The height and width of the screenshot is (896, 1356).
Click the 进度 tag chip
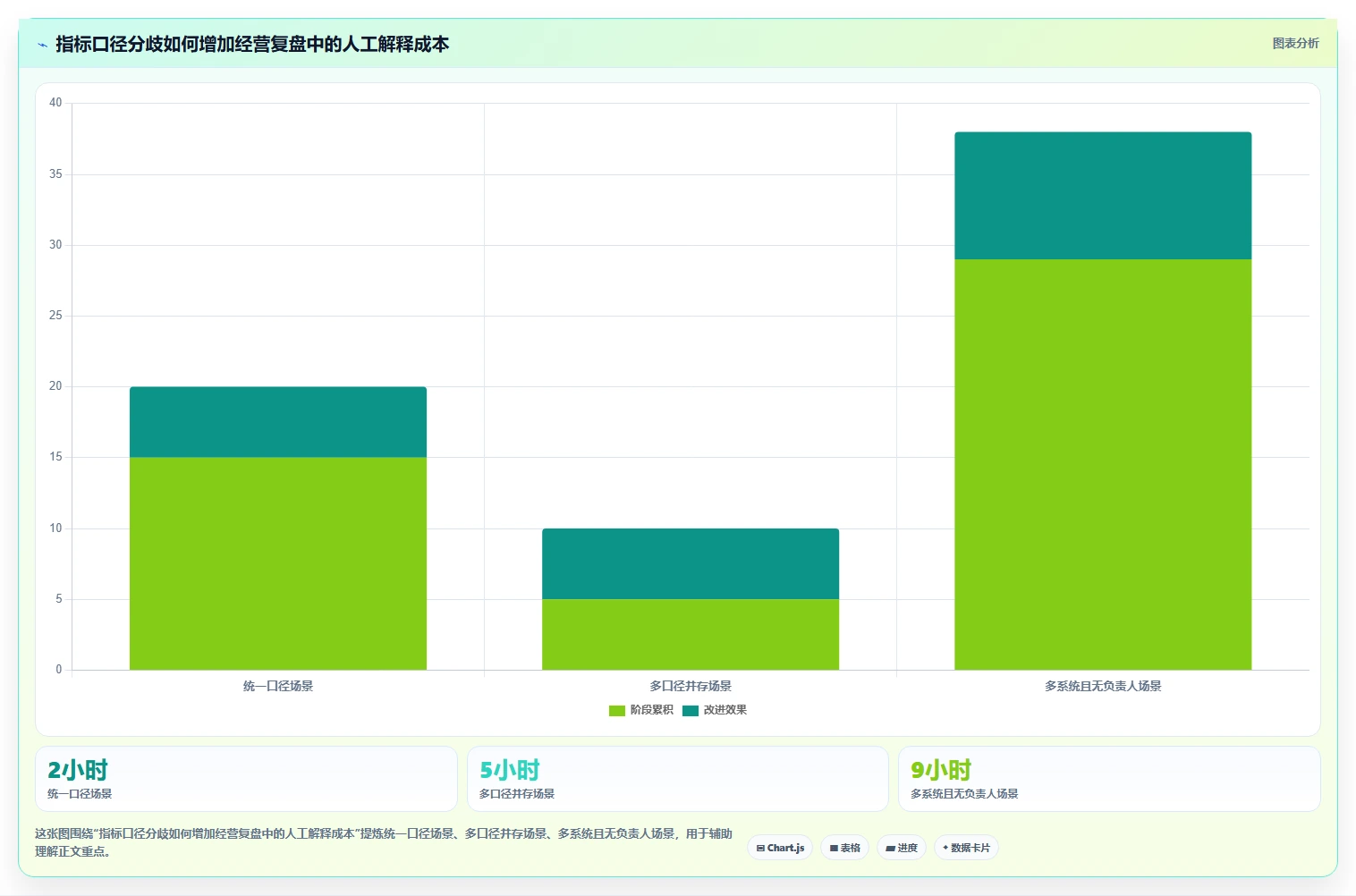coord(902,848)
